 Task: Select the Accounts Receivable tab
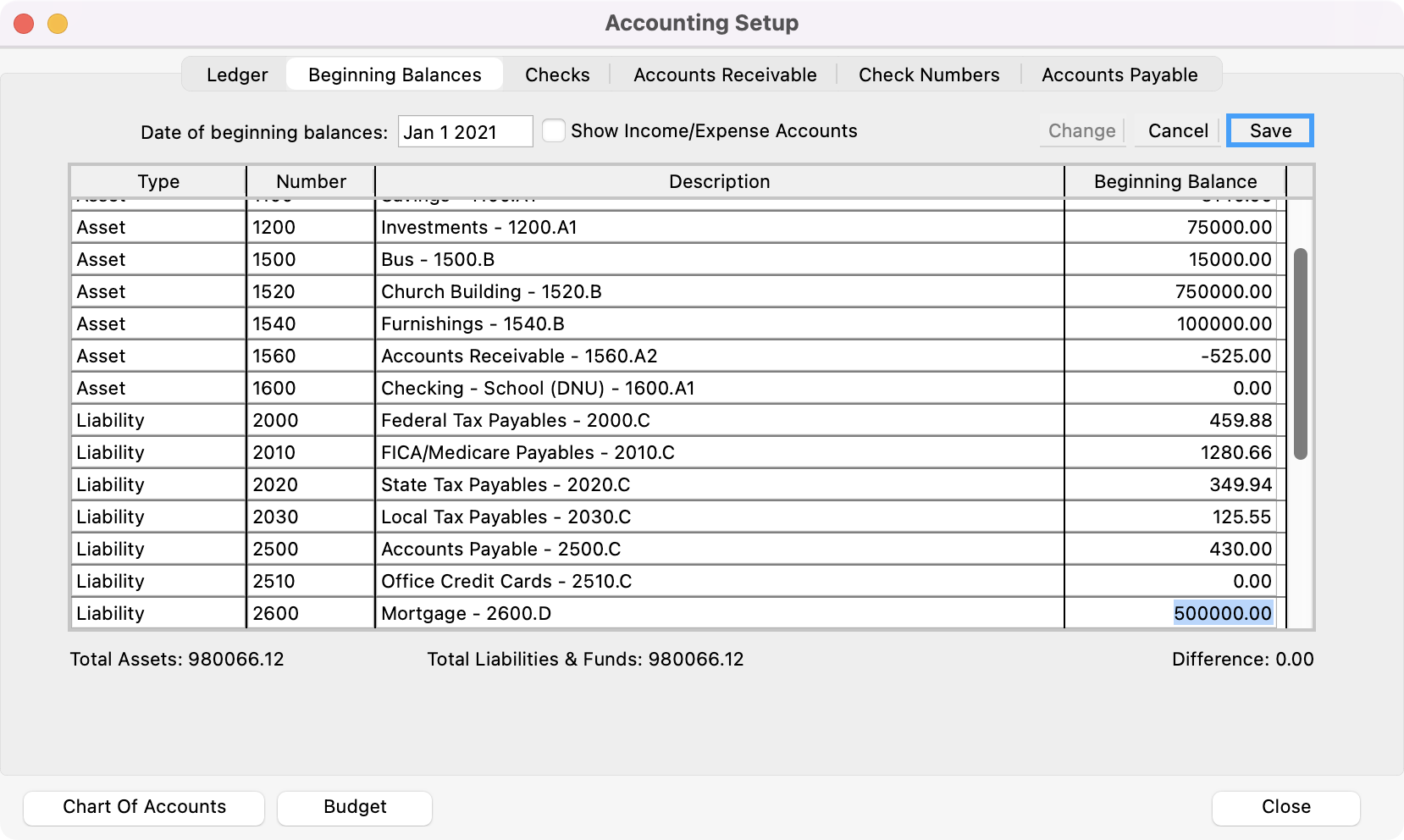pos(724,75)
